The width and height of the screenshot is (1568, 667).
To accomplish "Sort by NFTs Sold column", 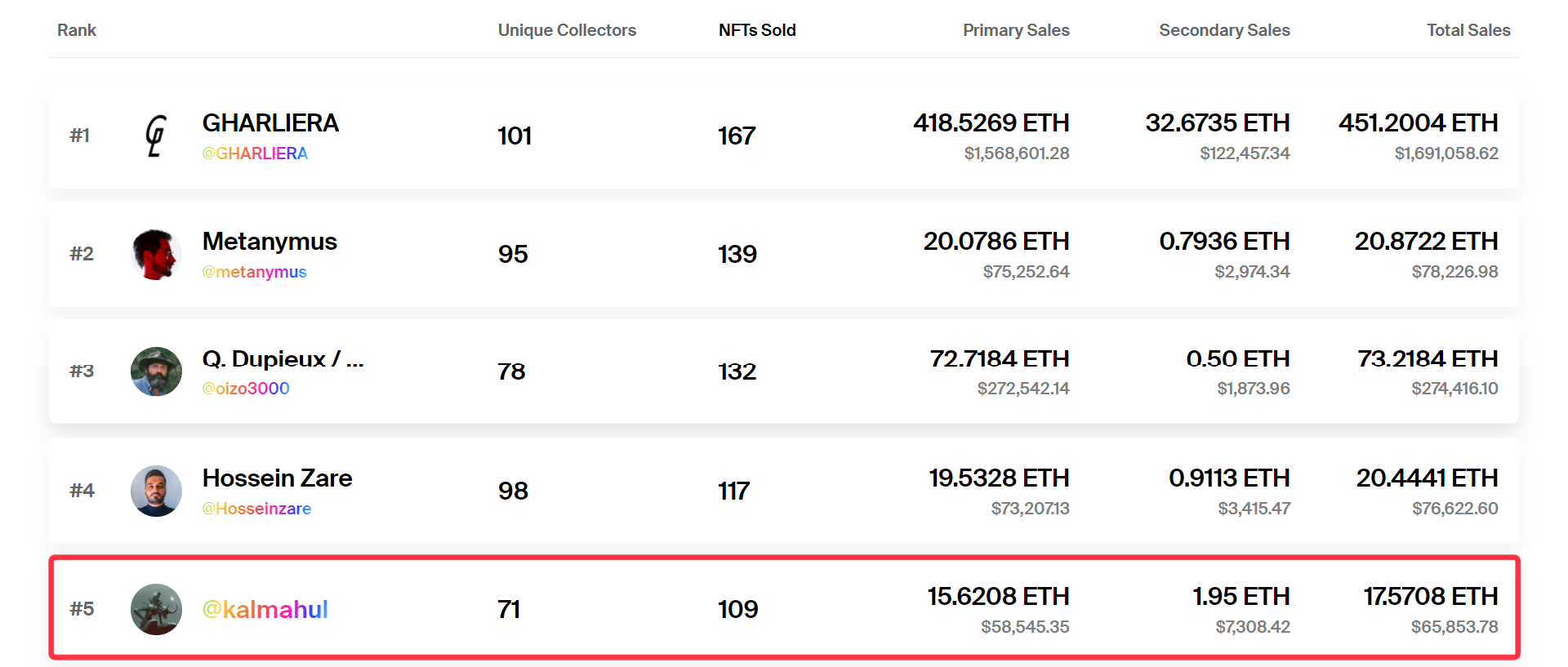I will pyautogui.click(x=756, y=30).
